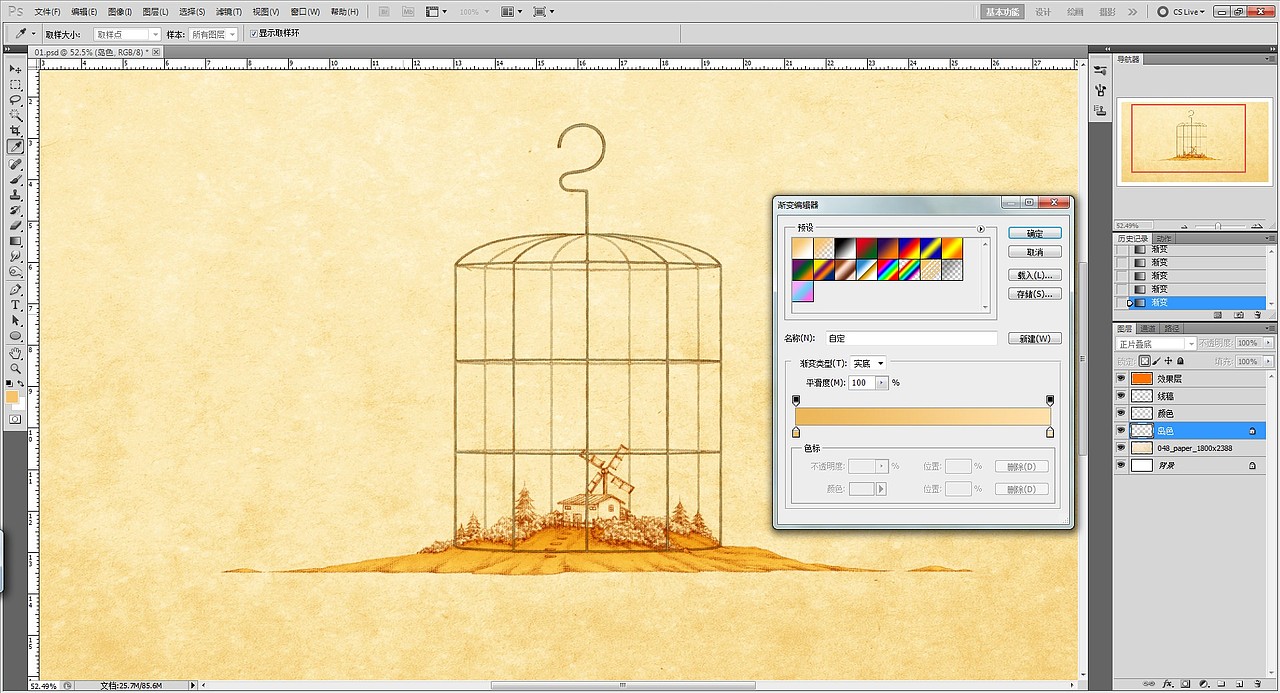The height and width of the screenshot is (693, 1280).
Task: Open the 渐变类型 实底 dropdown
Action: click(868, 364)
